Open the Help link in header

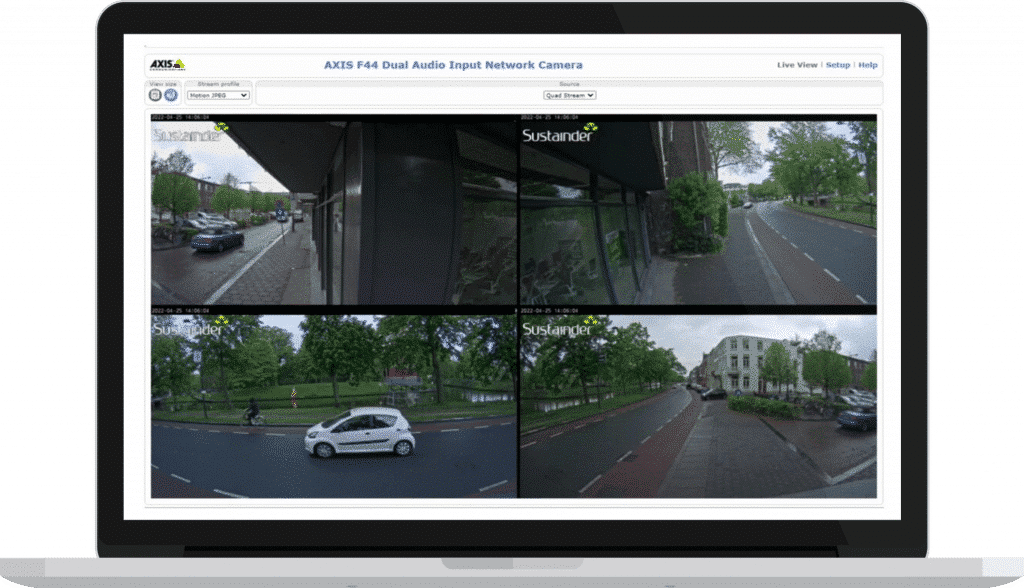coord(868,65)
